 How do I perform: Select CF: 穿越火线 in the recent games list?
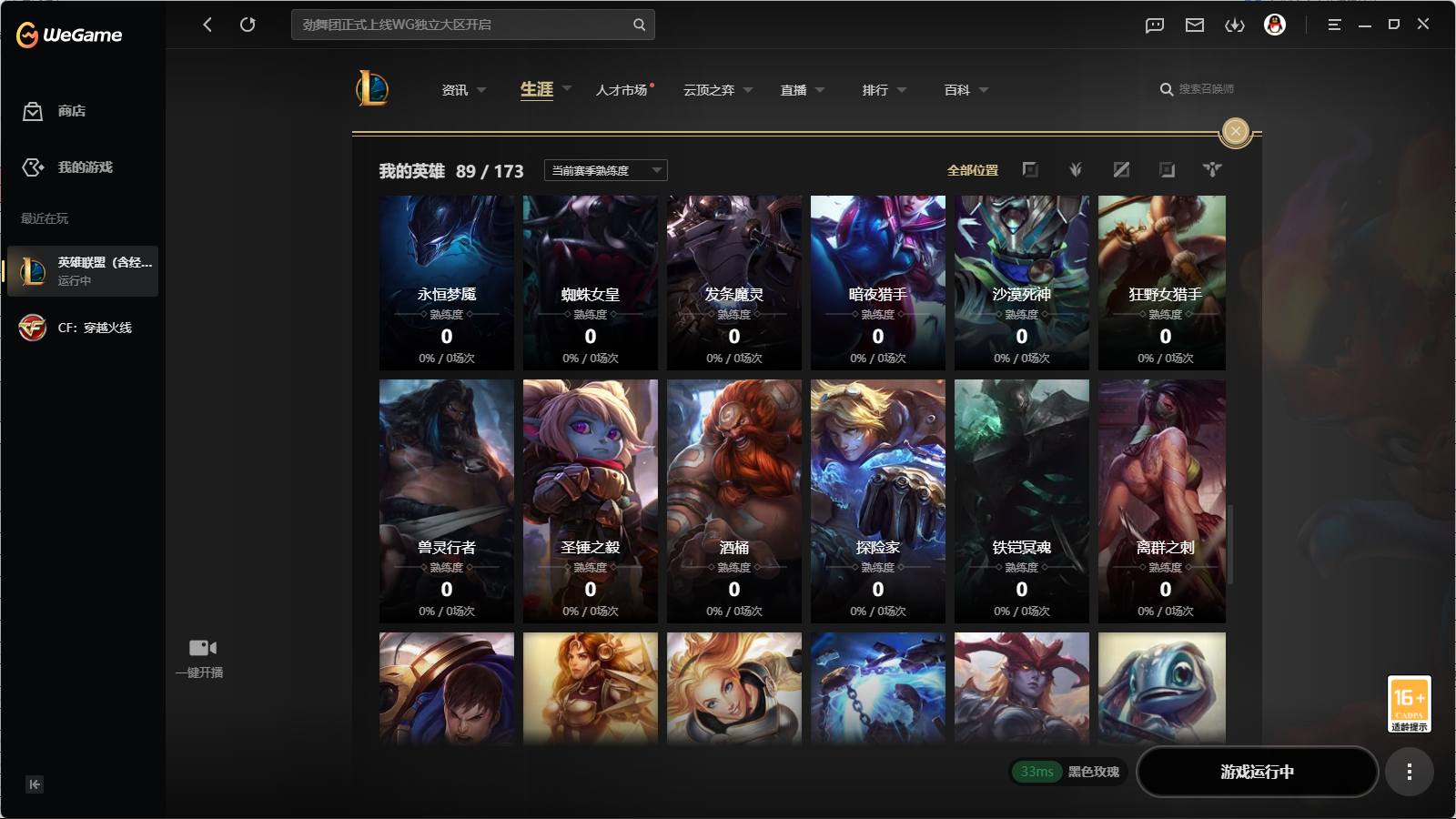tap(83, 328)
